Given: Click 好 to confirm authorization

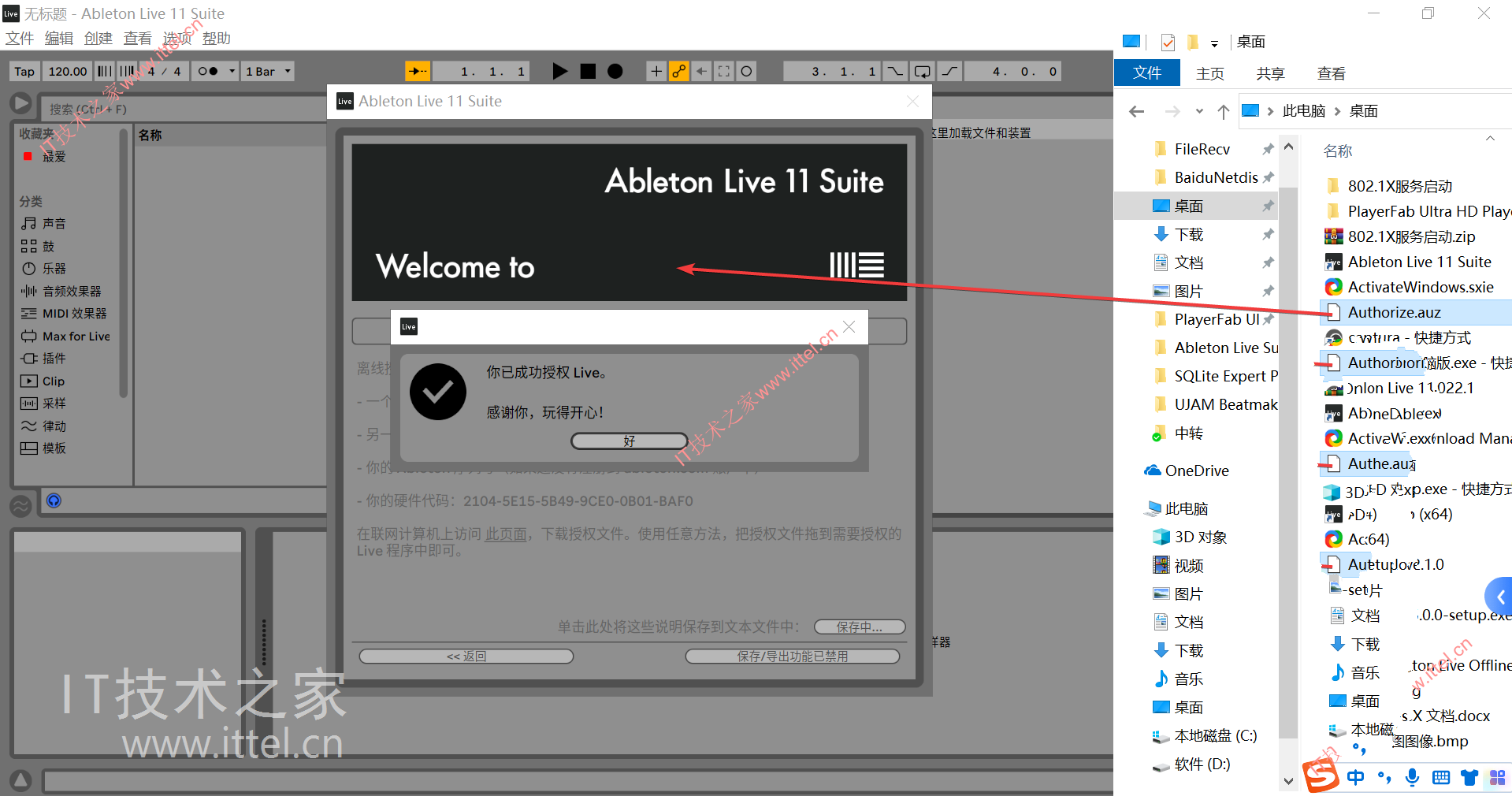Looking at the screenshot, I should tap(629, 441).
